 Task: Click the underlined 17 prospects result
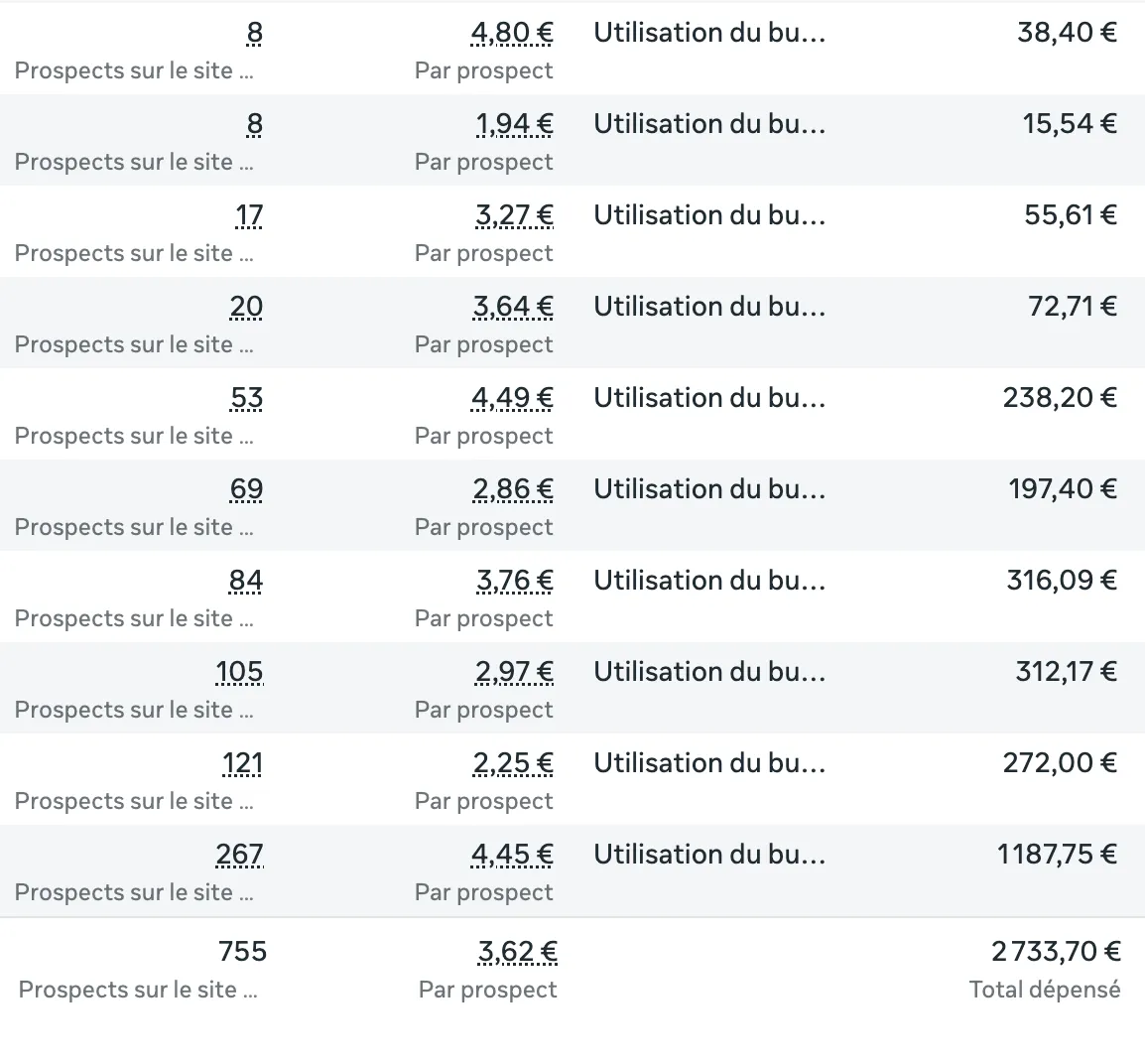pos(249,215)
